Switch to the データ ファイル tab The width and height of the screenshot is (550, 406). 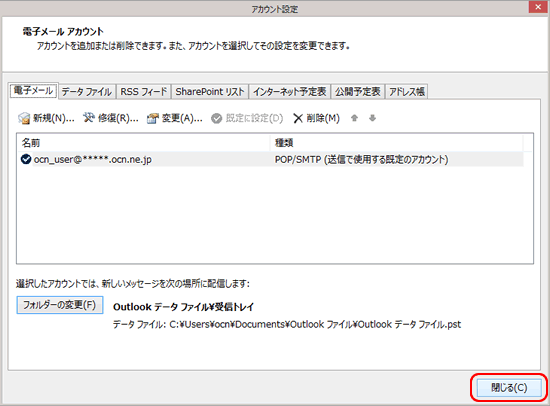point(87,92)
